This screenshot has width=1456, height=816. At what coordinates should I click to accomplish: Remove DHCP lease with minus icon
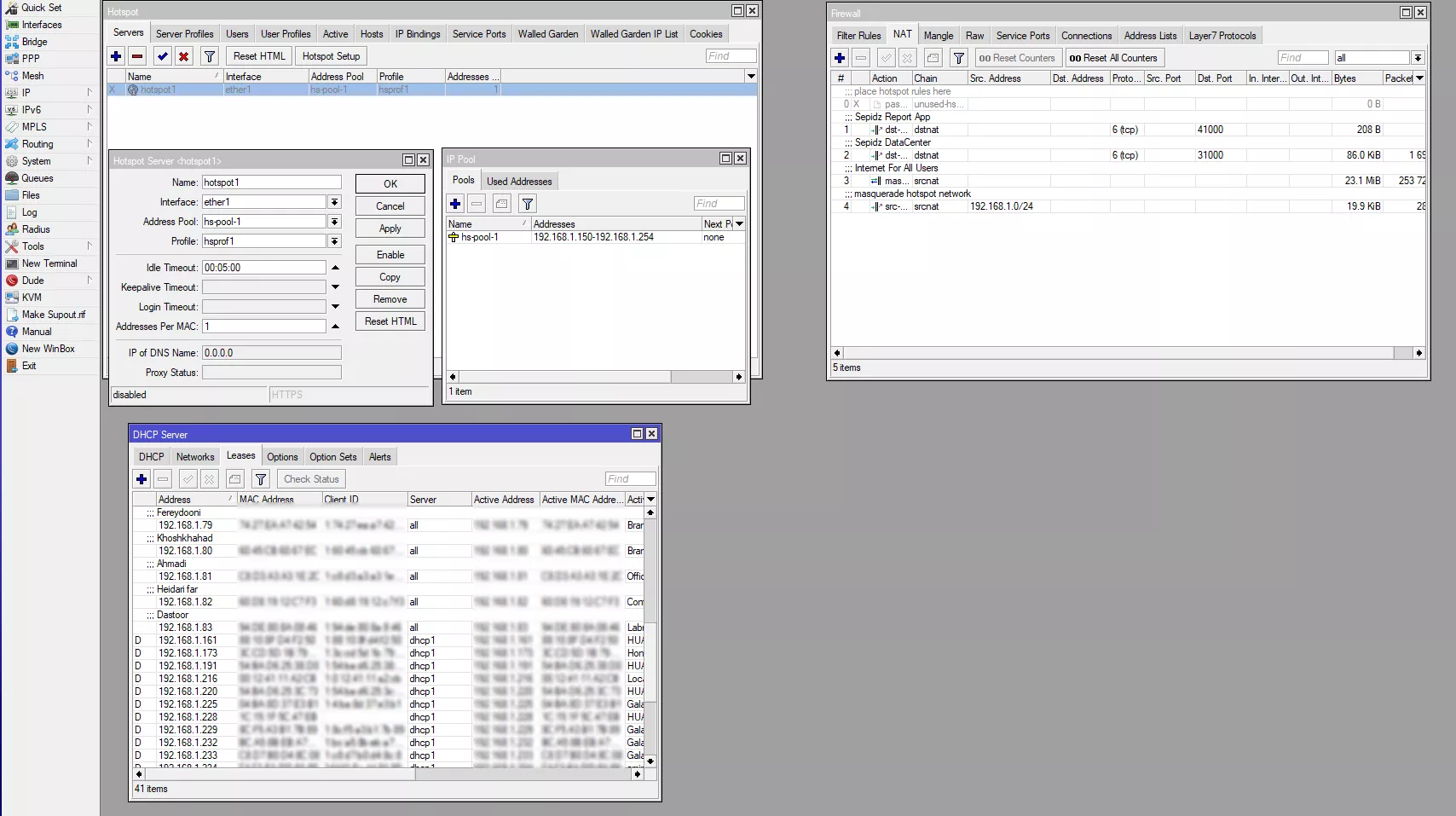[163, 479]
